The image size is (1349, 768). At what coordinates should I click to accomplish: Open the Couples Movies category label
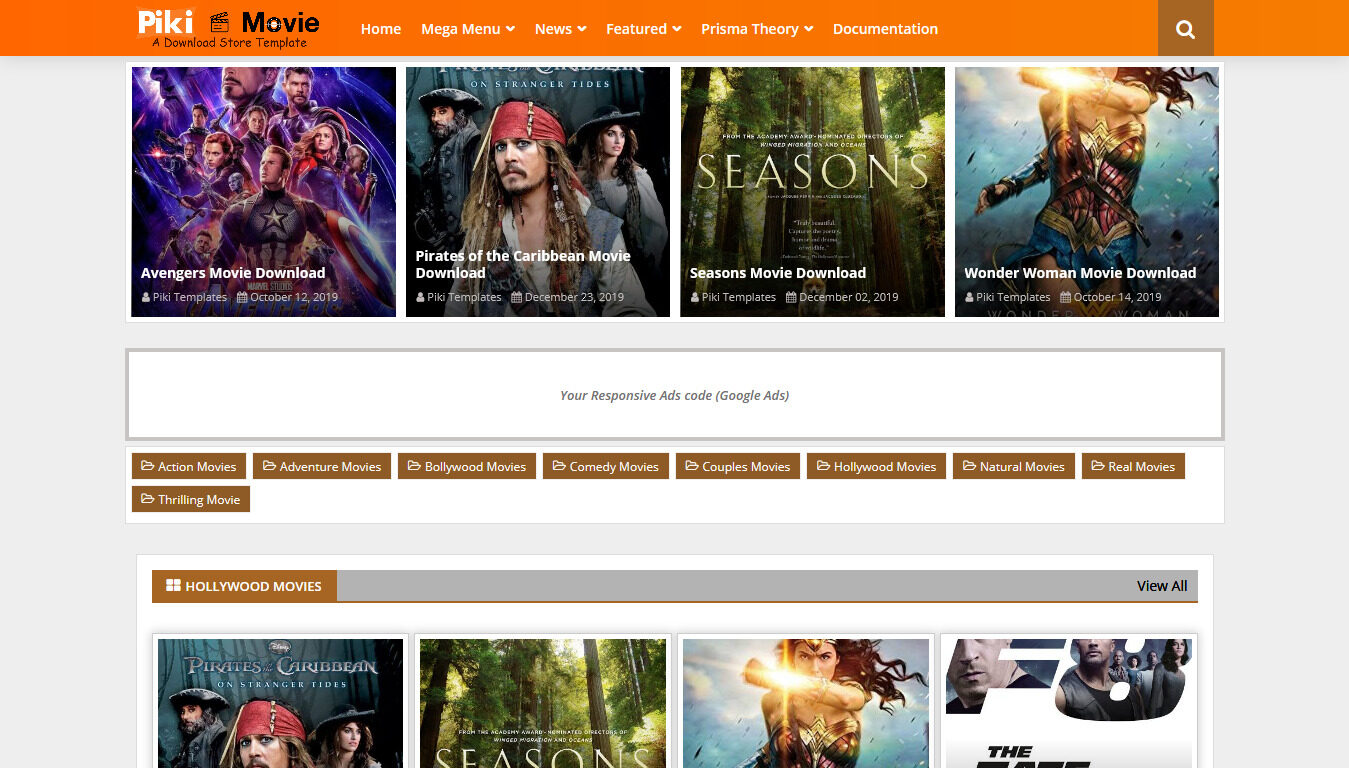click(738, 466)
